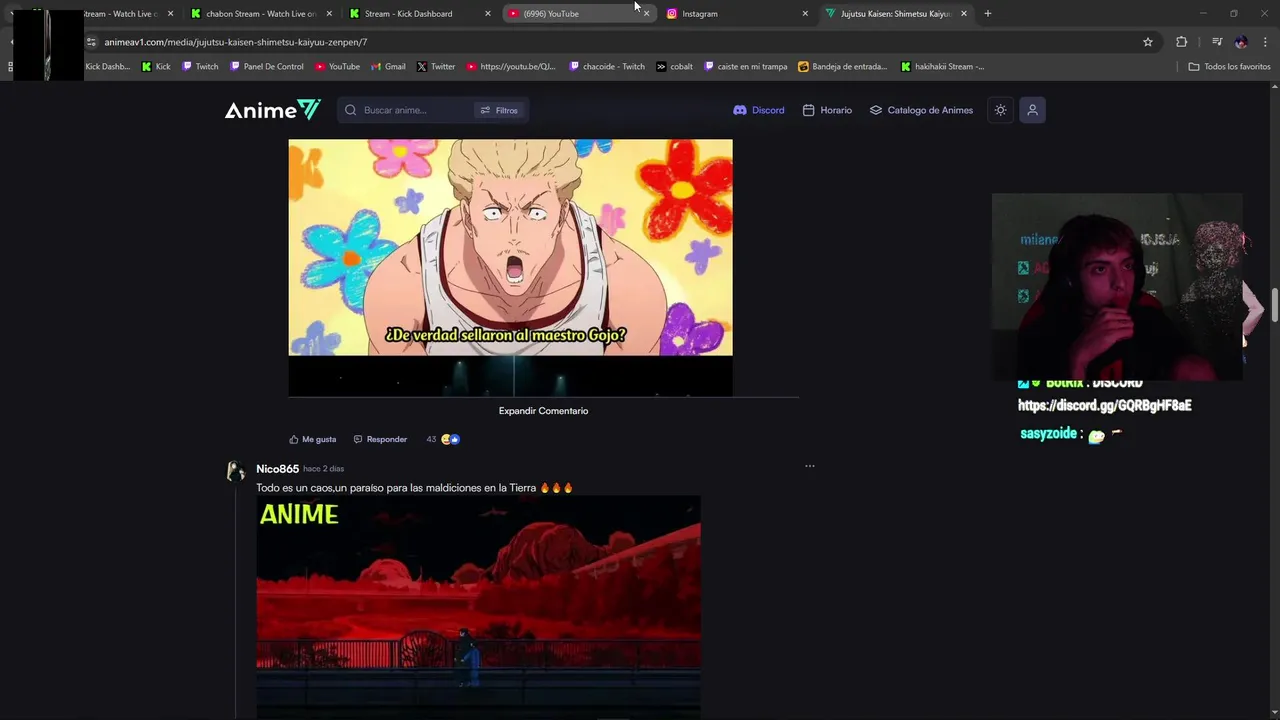Open the https://youtu.be bookmark
Viewport: 1280px width, 720px height.
[511, 67]
